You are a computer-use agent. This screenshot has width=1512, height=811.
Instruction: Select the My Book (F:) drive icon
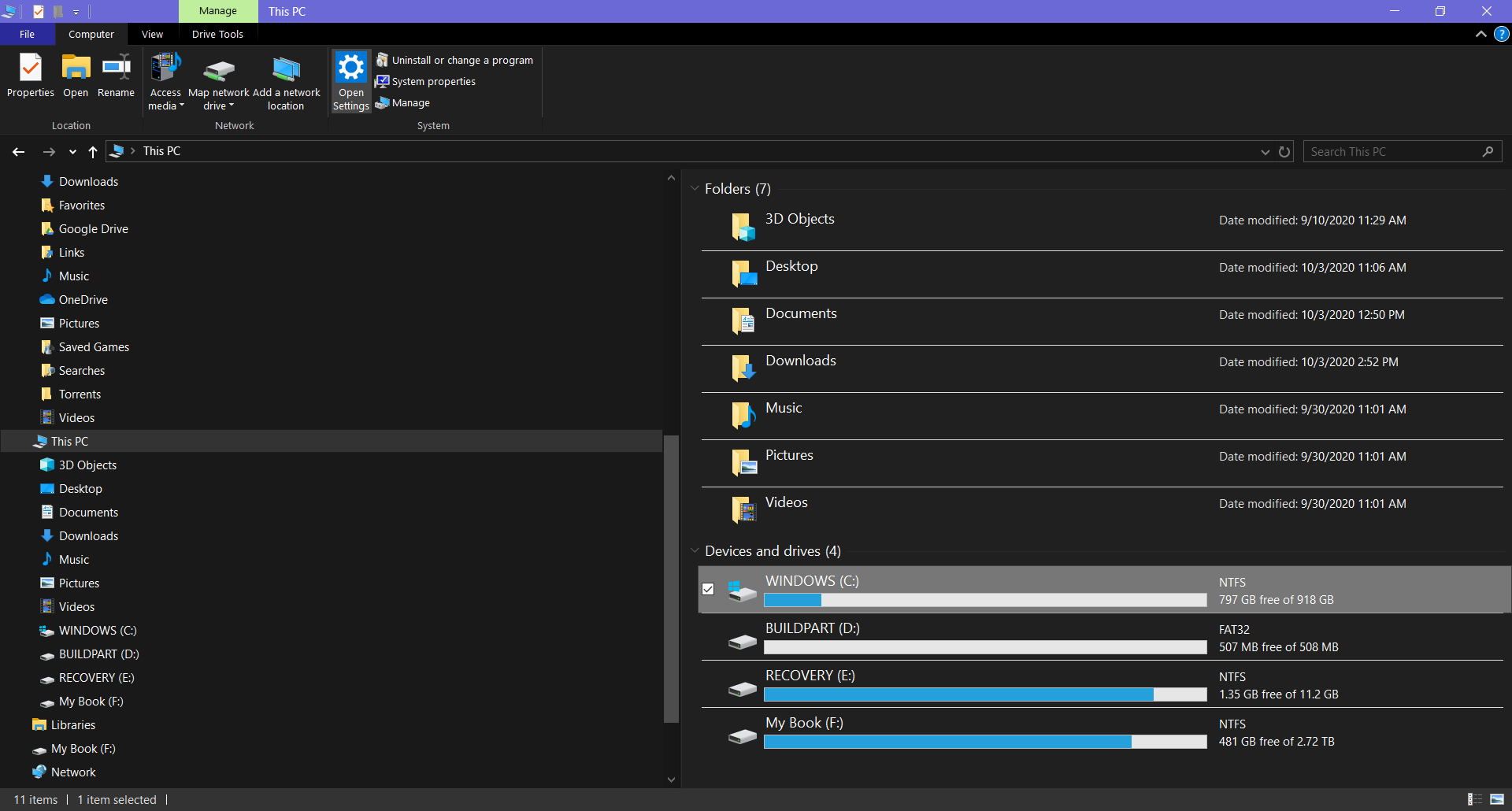pyautogui.click(x=743, y=736)
